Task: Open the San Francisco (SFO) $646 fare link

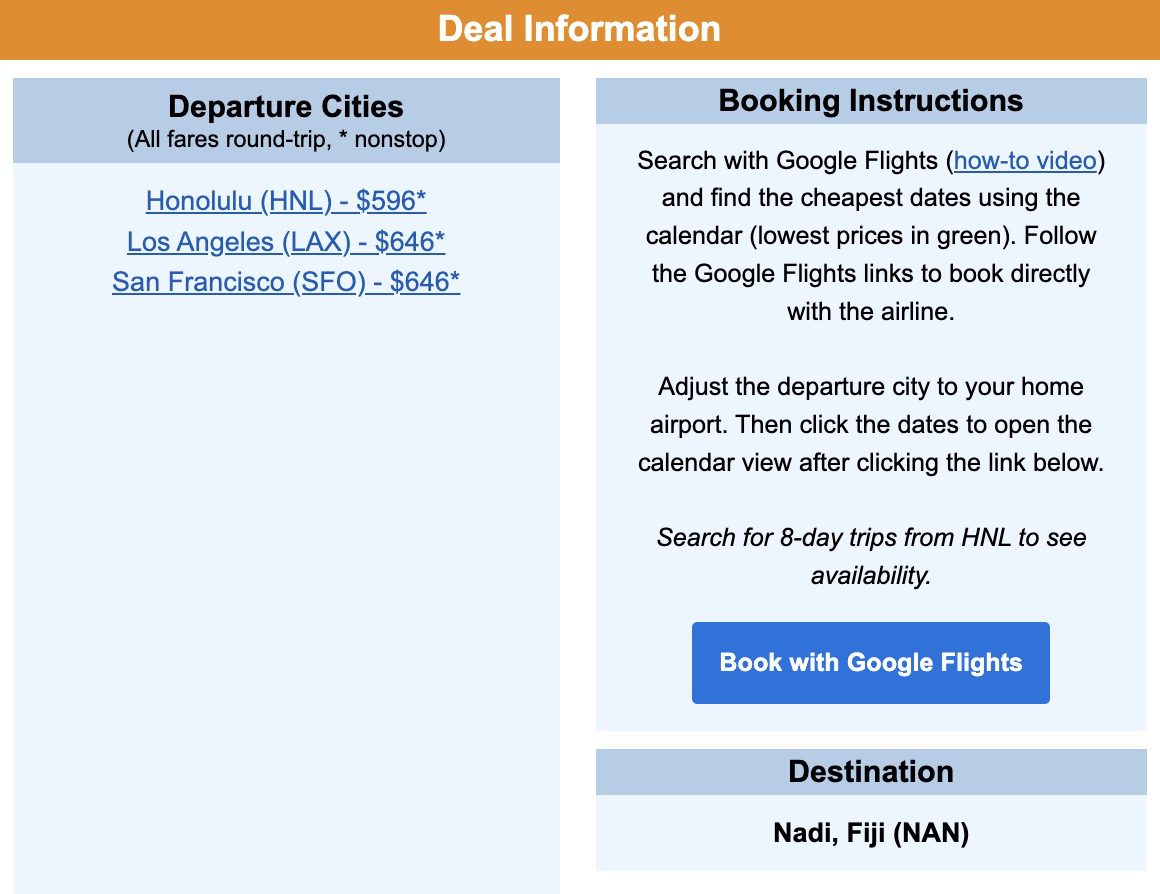Action: [285, 282]
